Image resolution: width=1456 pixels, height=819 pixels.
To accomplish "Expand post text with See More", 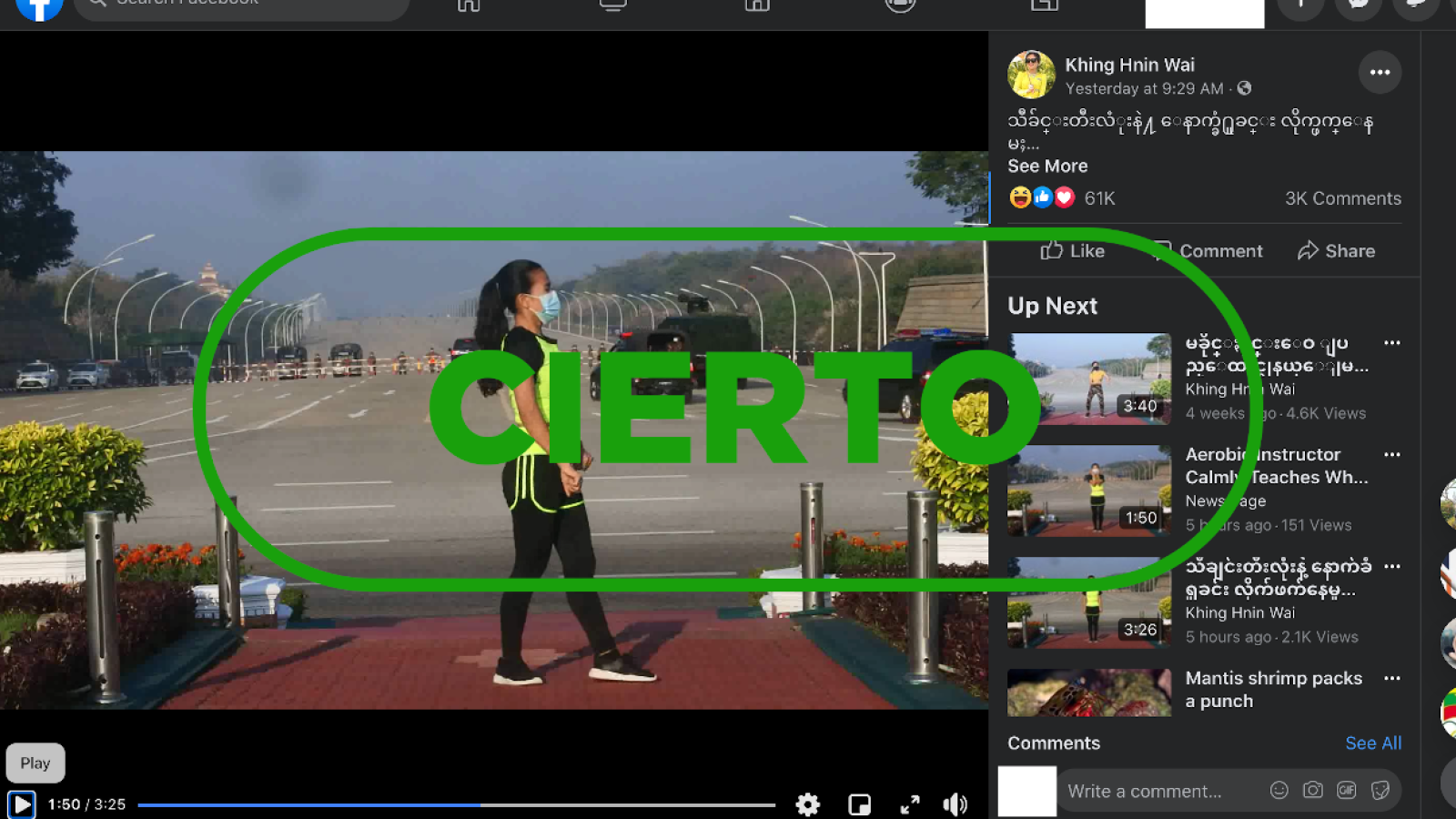I will pos(1046,167).
